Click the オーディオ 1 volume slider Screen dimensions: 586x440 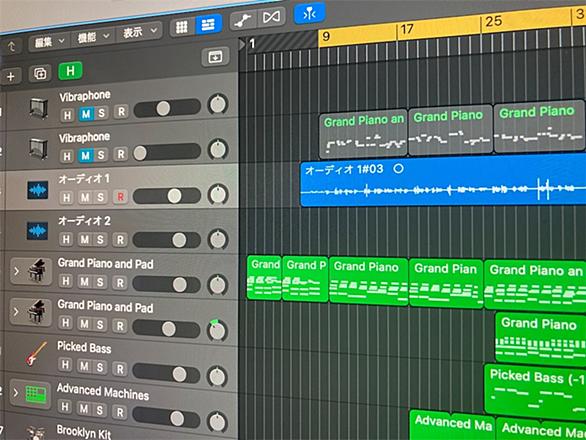[167, 196]
